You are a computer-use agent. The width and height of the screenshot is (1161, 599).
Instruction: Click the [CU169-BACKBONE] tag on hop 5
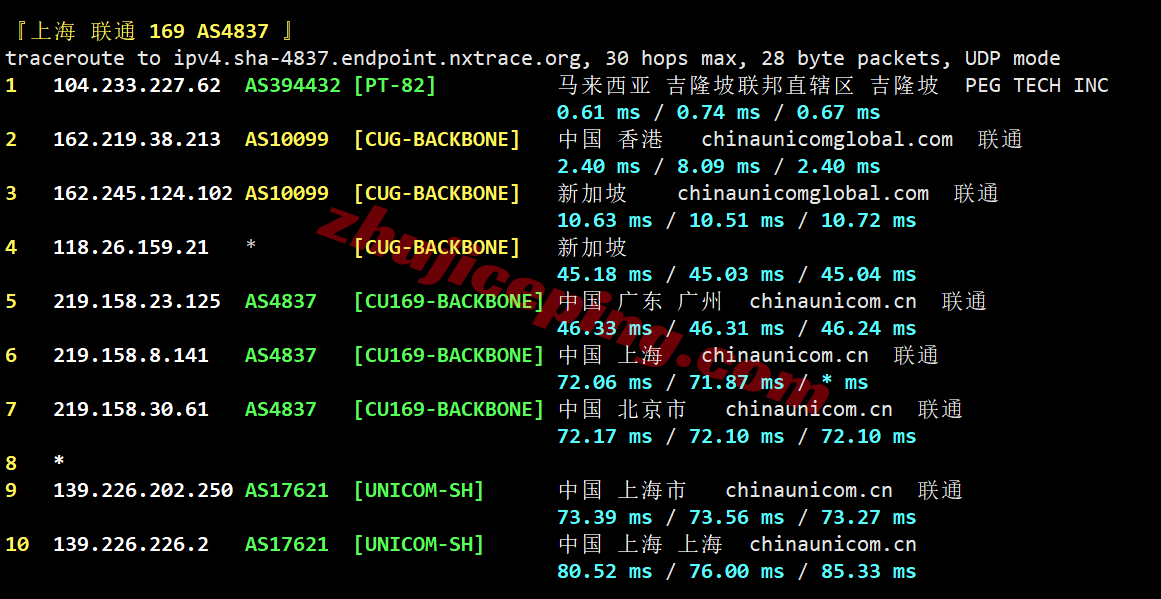449,302
